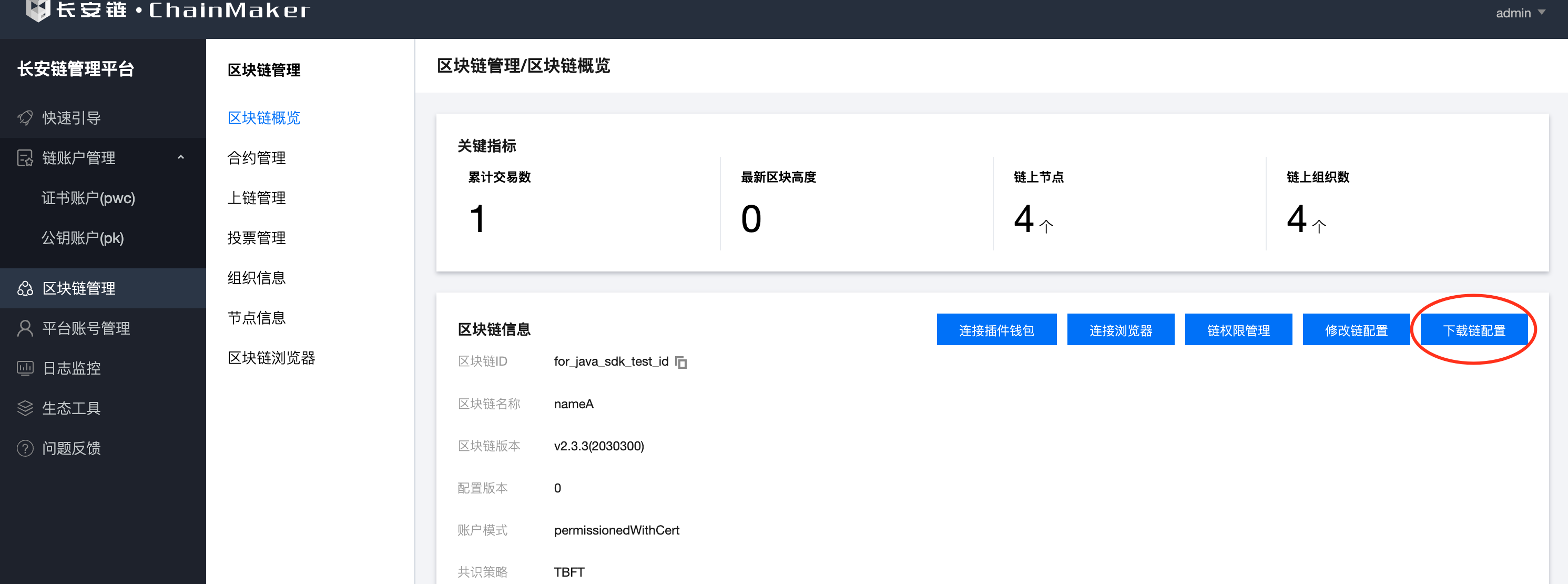
Task: Collapse the 链账户管理 submenu chevron
Action: click(181, 157)
